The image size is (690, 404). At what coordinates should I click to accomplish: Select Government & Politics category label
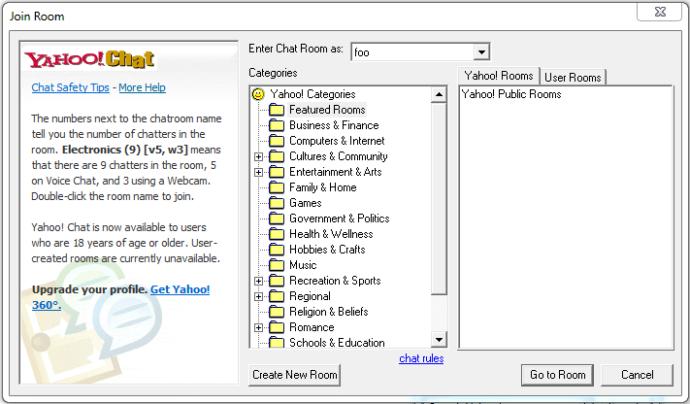click(339, 219)
